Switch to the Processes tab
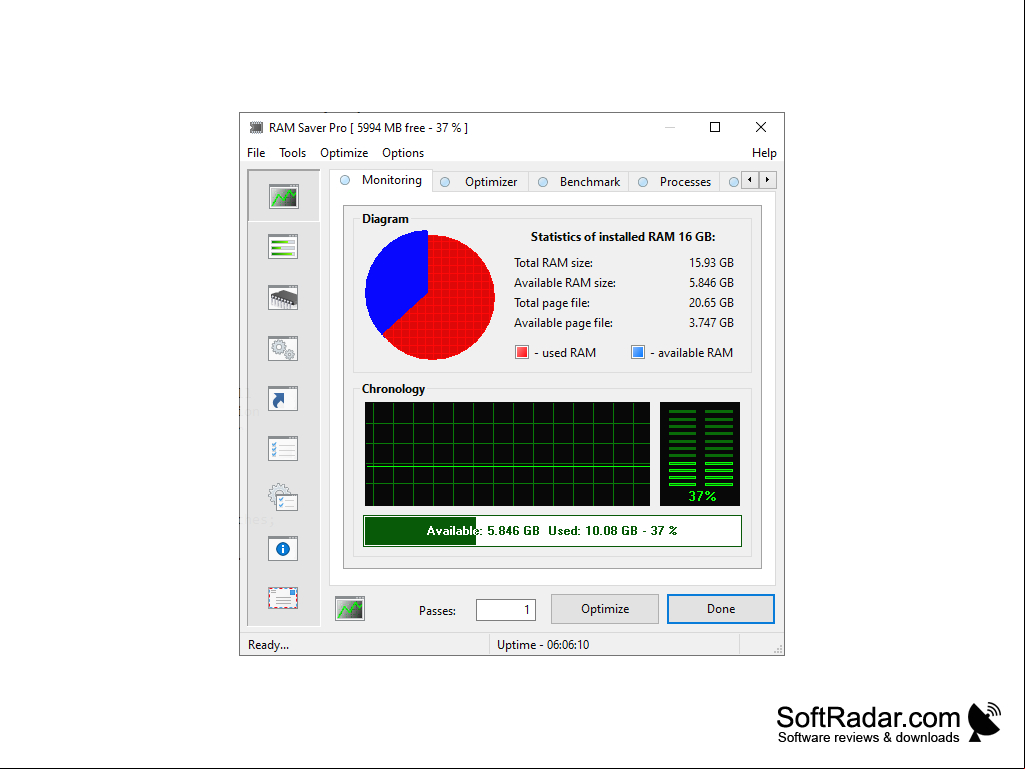The width and height of the screenshot is (1025, 769). (x=674, y=182)
